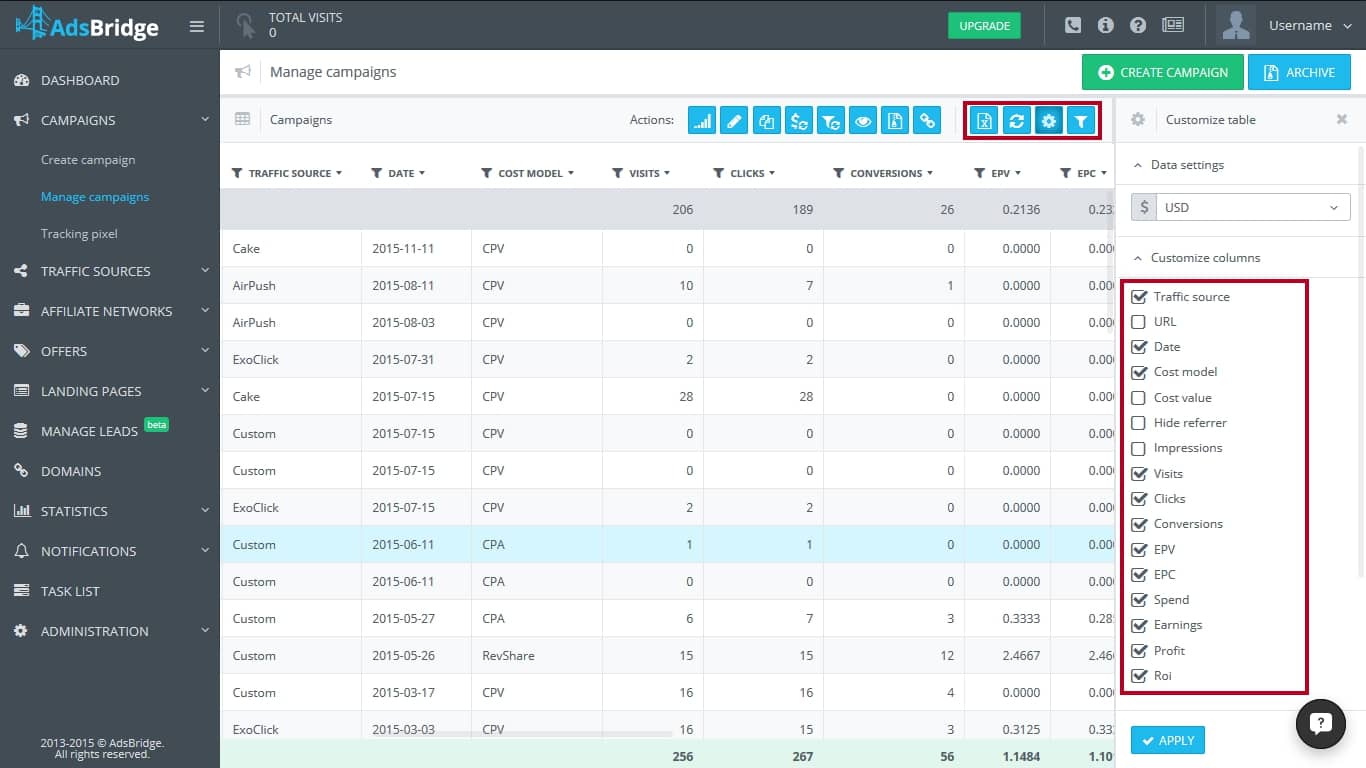
Task: Open Tracking pixel submenu item
Action: click(79, 234)
